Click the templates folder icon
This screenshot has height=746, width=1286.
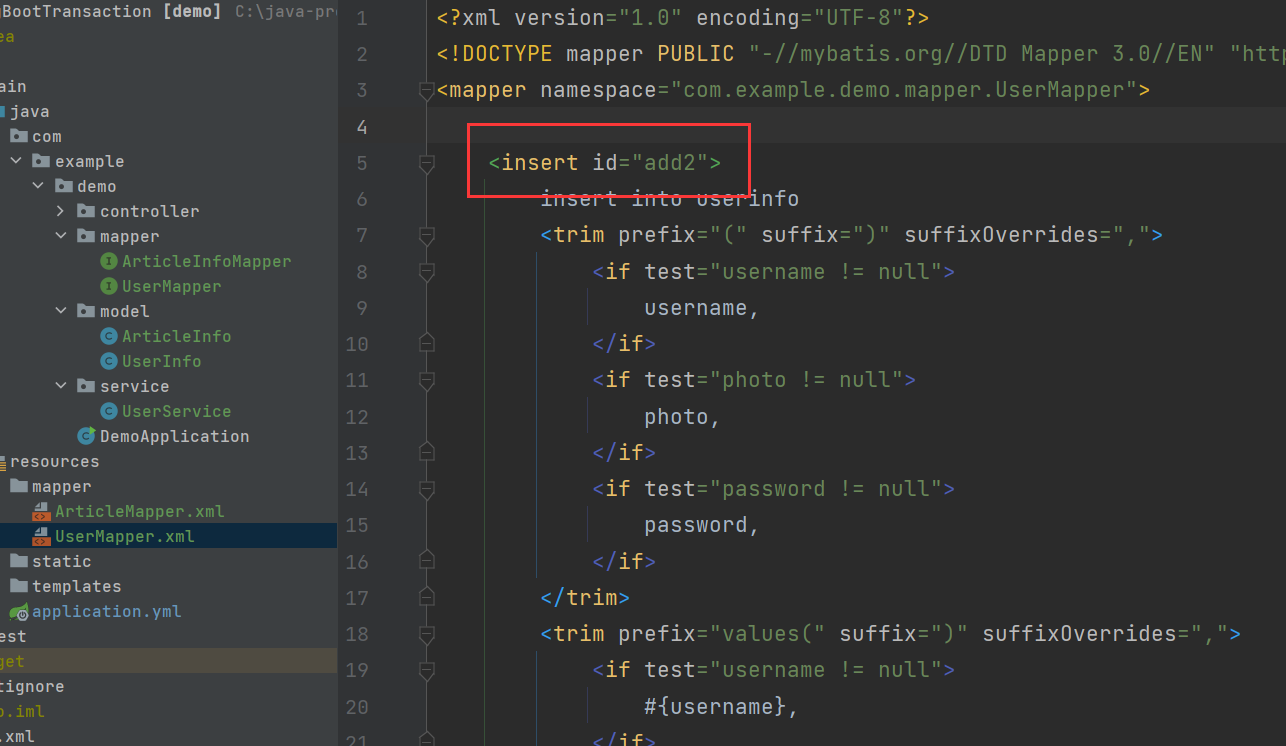(x=19, y=586)
